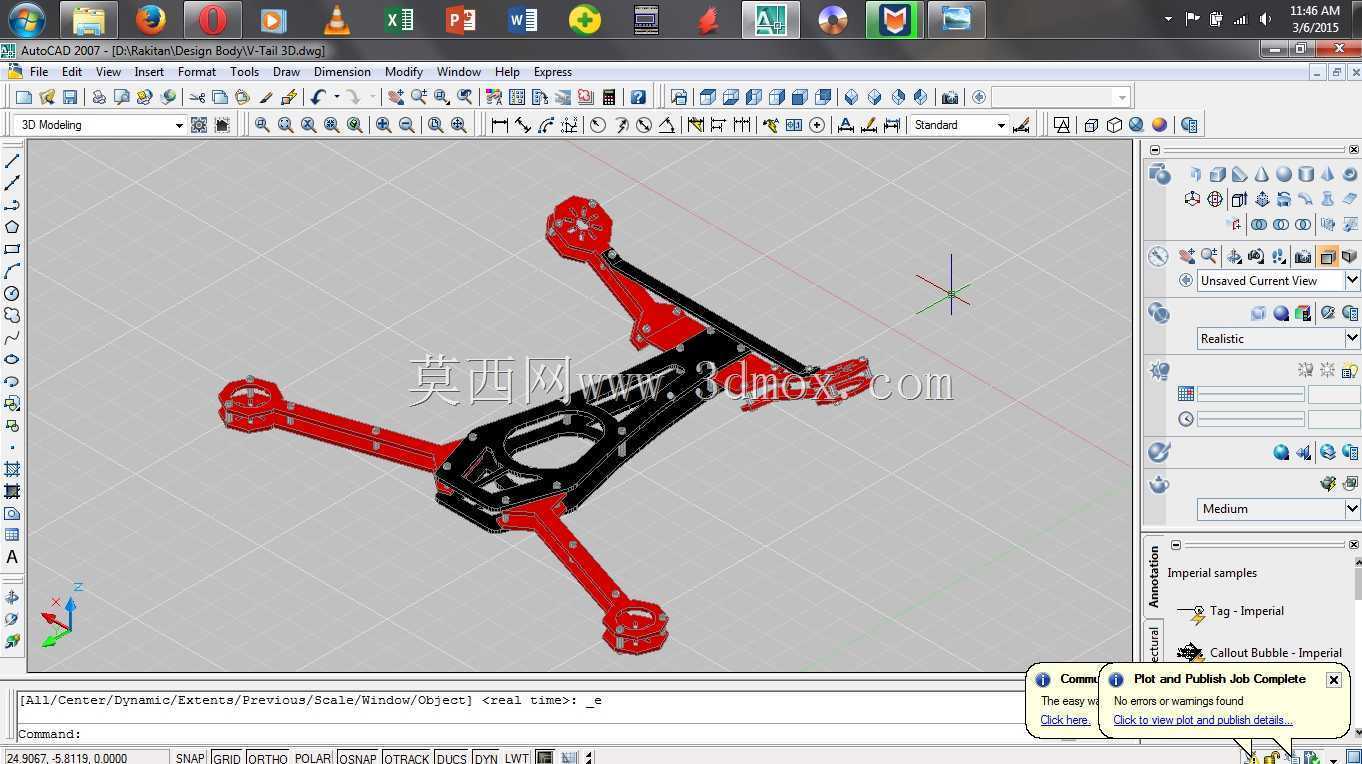Image resolution: width=1362 pixels, height=764 pixels.
Task: Open the Express menu
Action: point(553,72)
